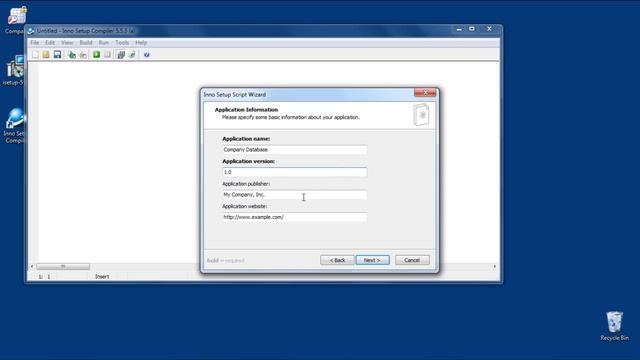Click the Application name input field
The width and height of the screenshot is (640, 360).
click(x=294, y=150)
